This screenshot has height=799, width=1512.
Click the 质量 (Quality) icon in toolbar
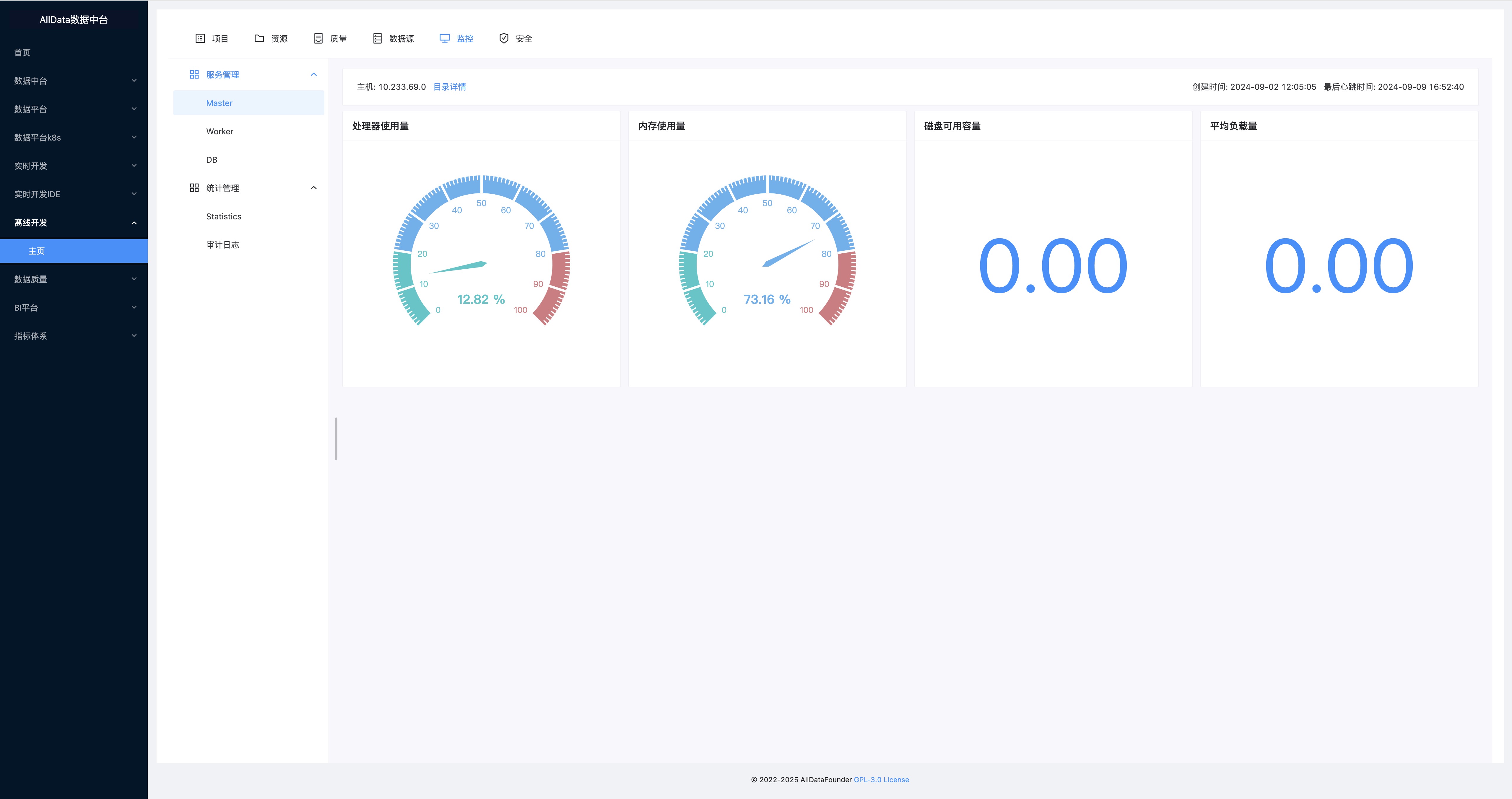(x=331, y=38)
